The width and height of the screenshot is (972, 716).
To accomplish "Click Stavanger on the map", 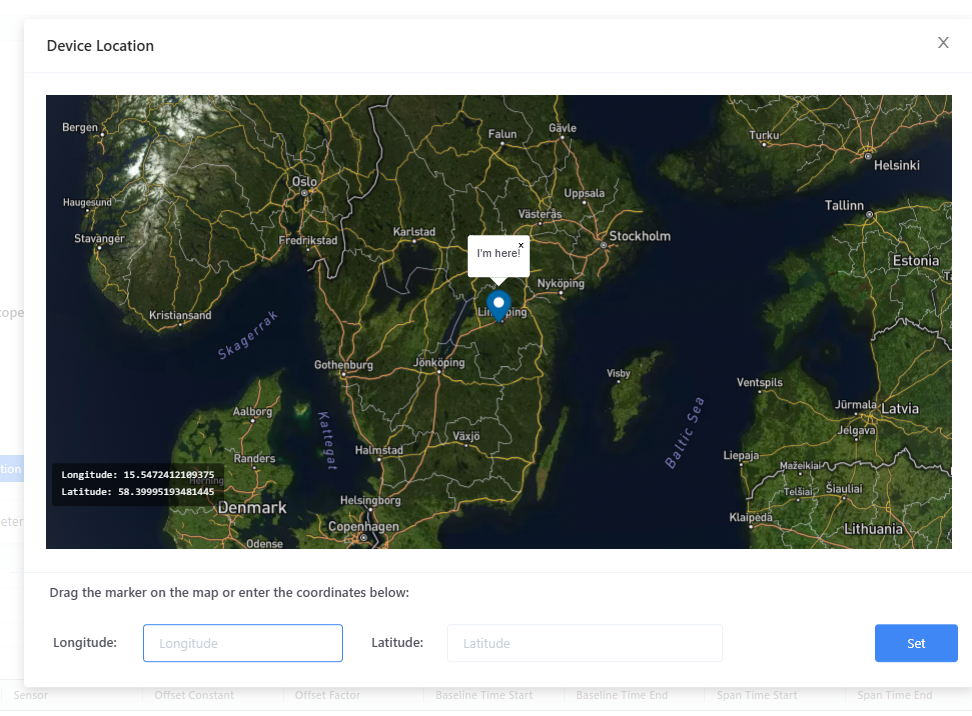I will [99, 239].
